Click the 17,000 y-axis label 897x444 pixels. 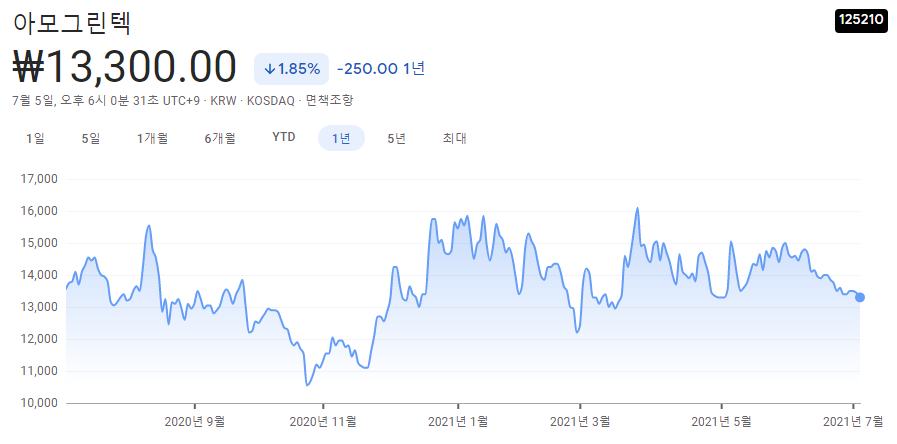39,179
